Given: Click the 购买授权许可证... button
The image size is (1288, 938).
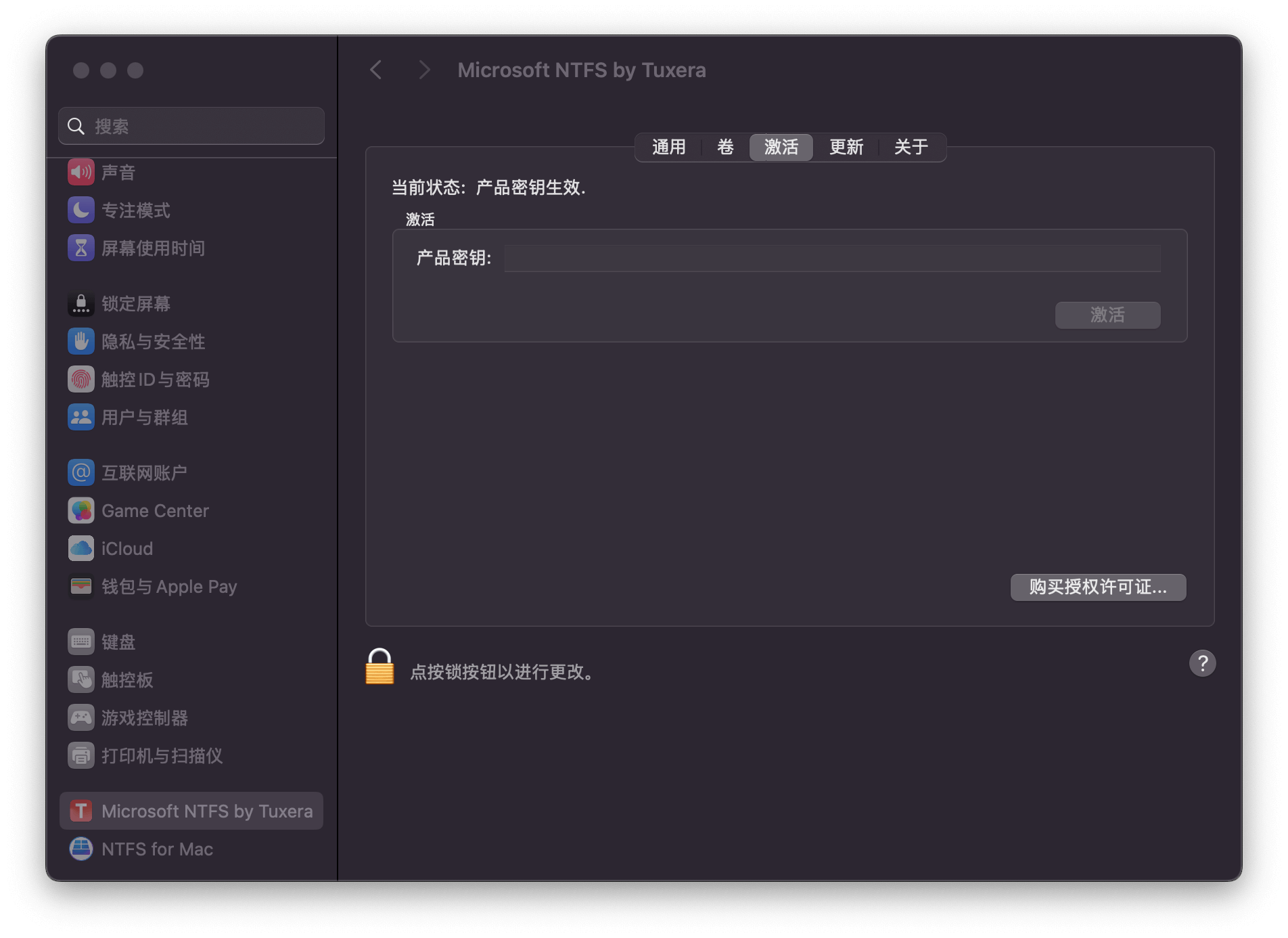Looking at the screenshot, I should click(x=1098, y=587).
